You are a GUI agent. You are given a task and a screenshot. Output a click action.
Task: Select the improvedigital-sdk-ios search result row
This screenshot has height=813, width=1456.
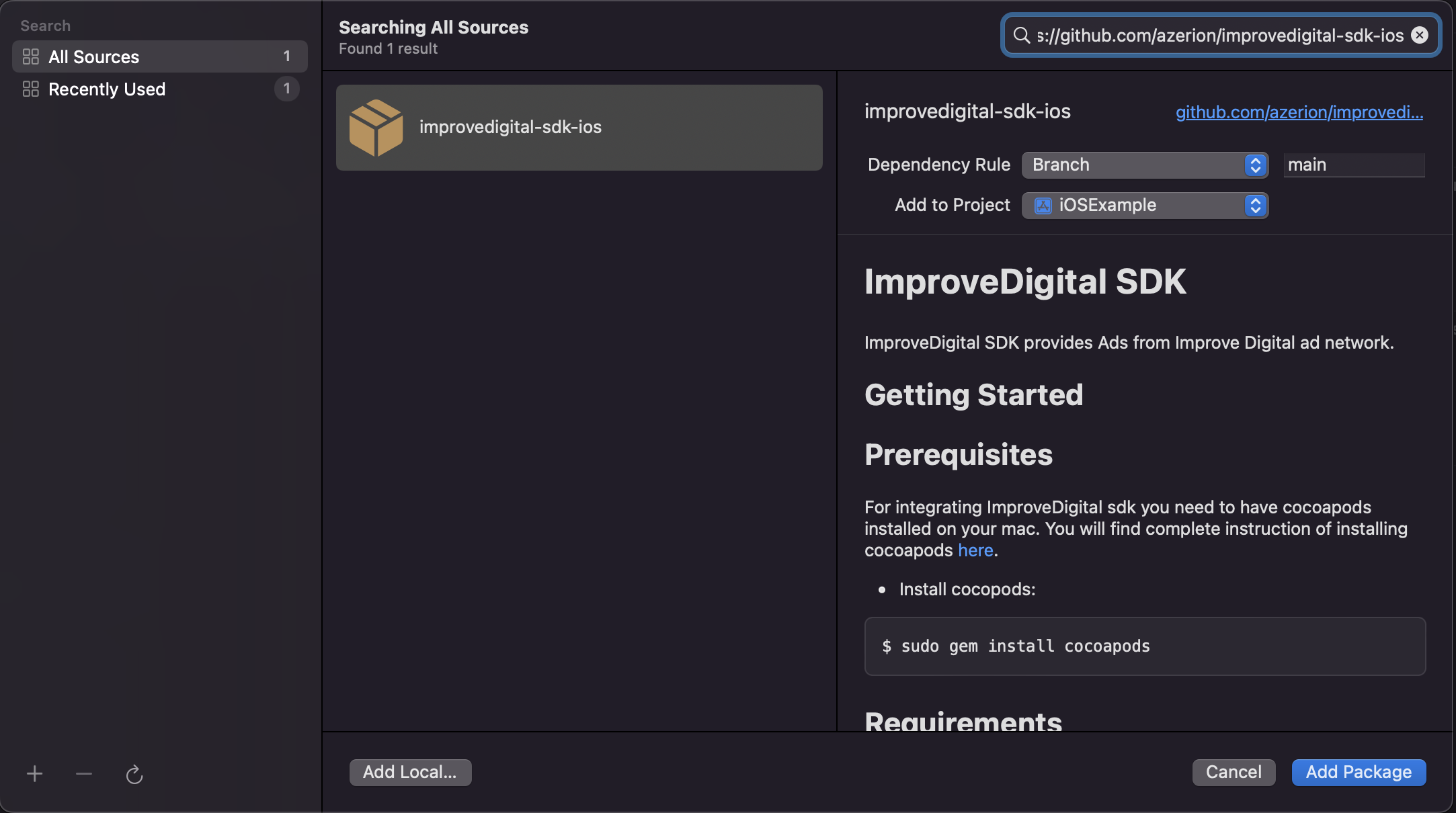[579, 128]
